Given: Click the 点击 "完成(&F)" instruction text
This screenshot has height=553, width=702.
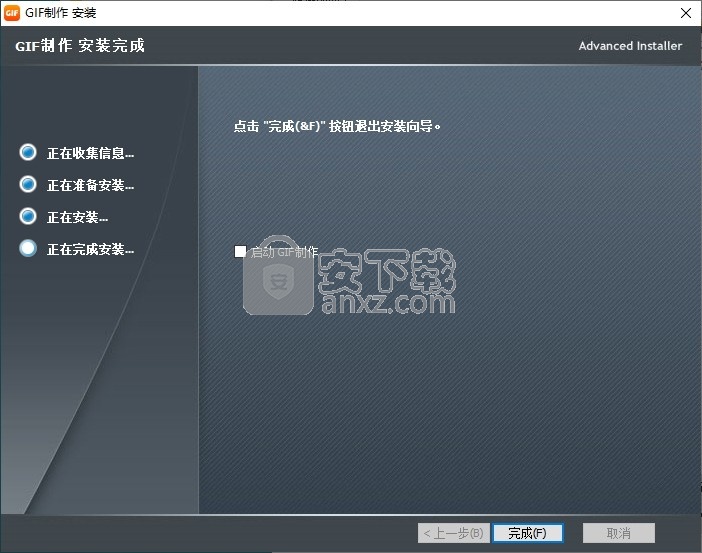Looking at the screenshot, I should 337,126.
